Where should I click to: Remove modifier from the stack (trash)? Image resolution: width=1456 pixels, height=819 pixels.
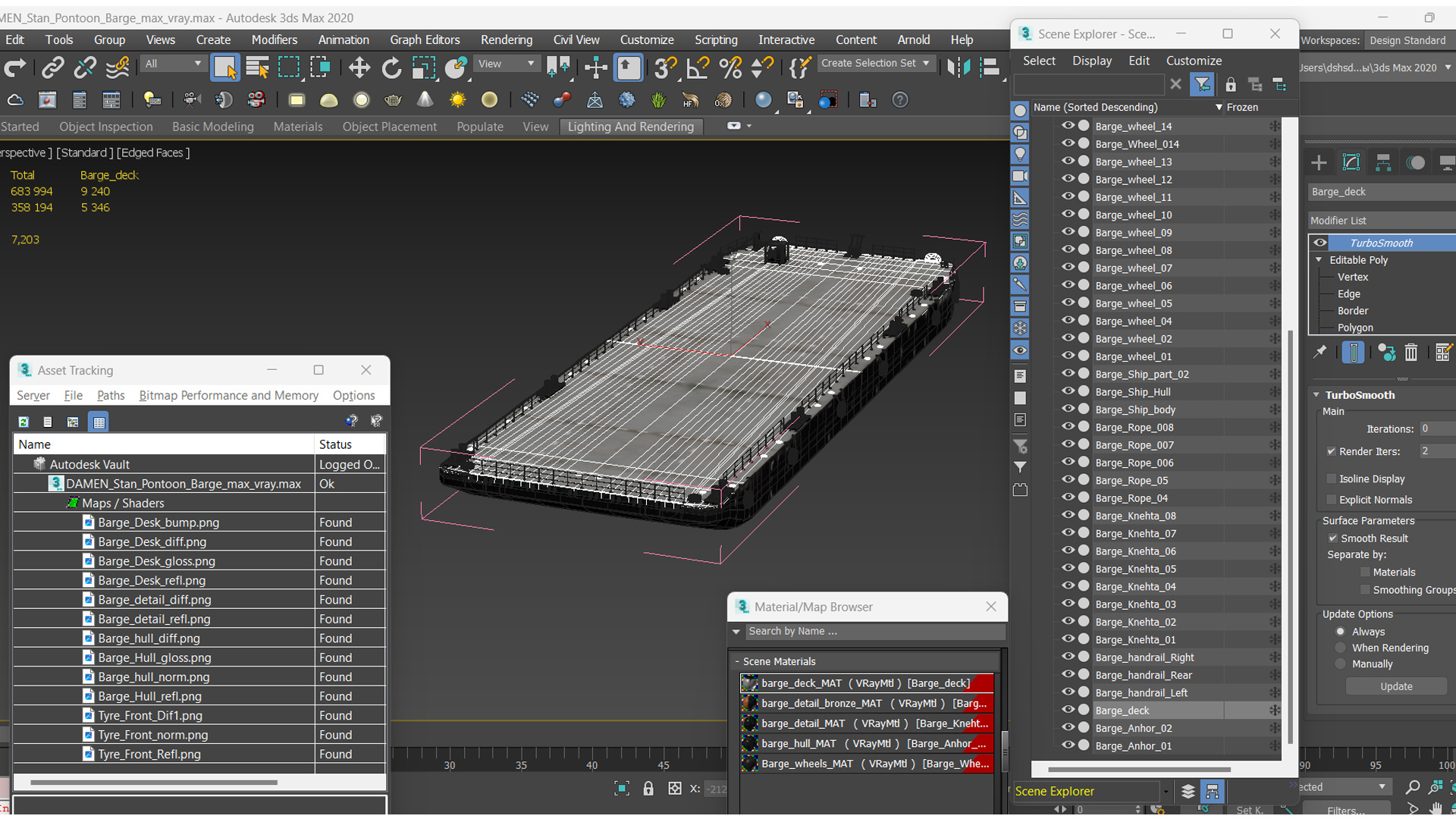click(1410, 353)
